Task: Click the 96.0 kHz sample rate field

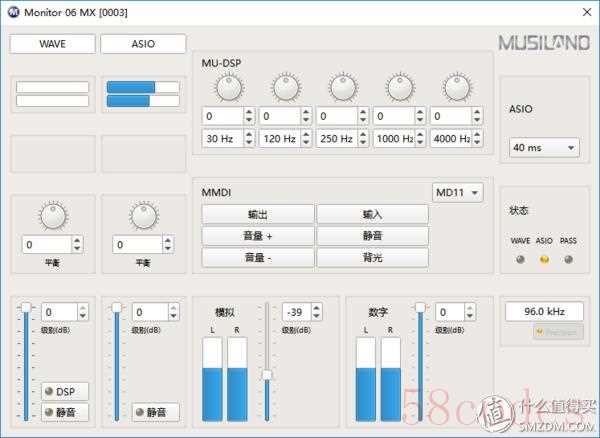Action: (x=544, y=312)
